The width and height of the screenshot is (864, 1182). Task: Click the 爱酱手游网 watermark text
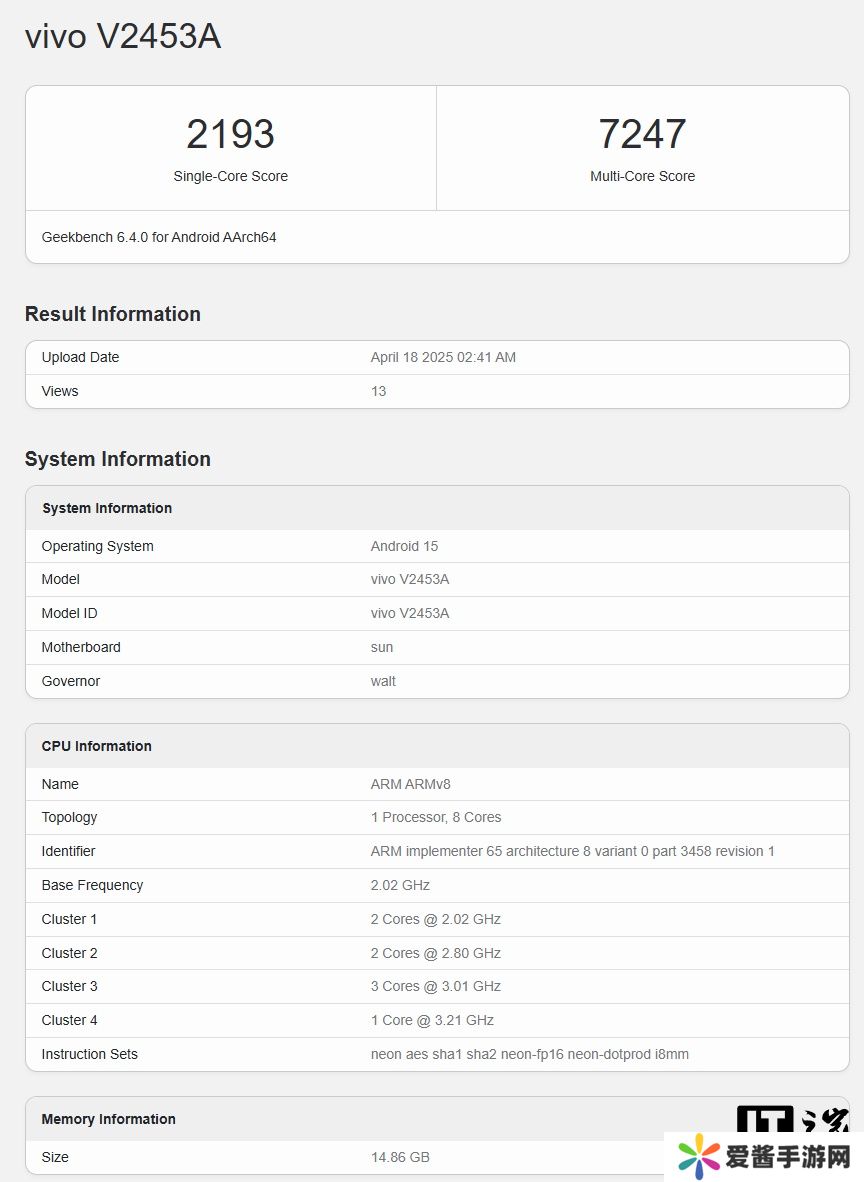tap(787, 1158)
